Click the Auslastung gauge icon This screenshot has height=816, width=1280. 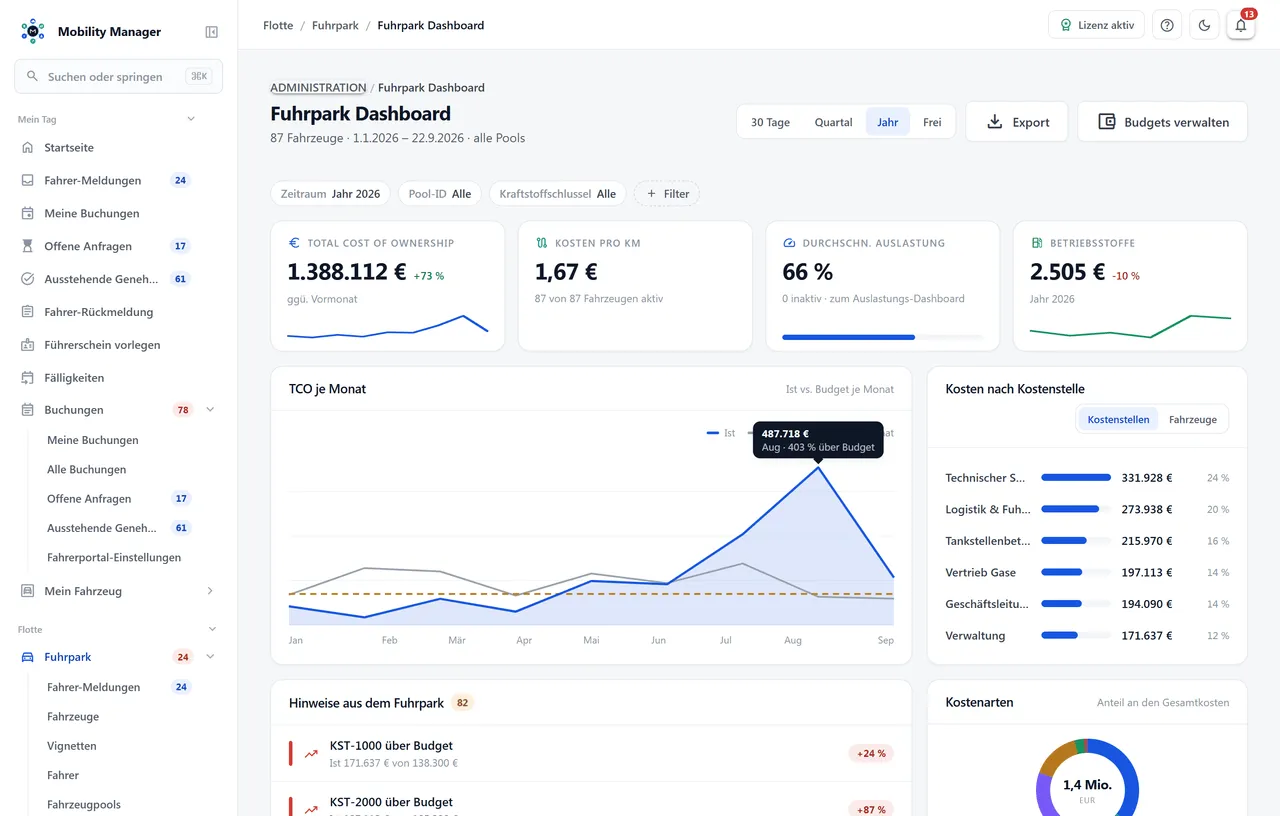(789, 243)
